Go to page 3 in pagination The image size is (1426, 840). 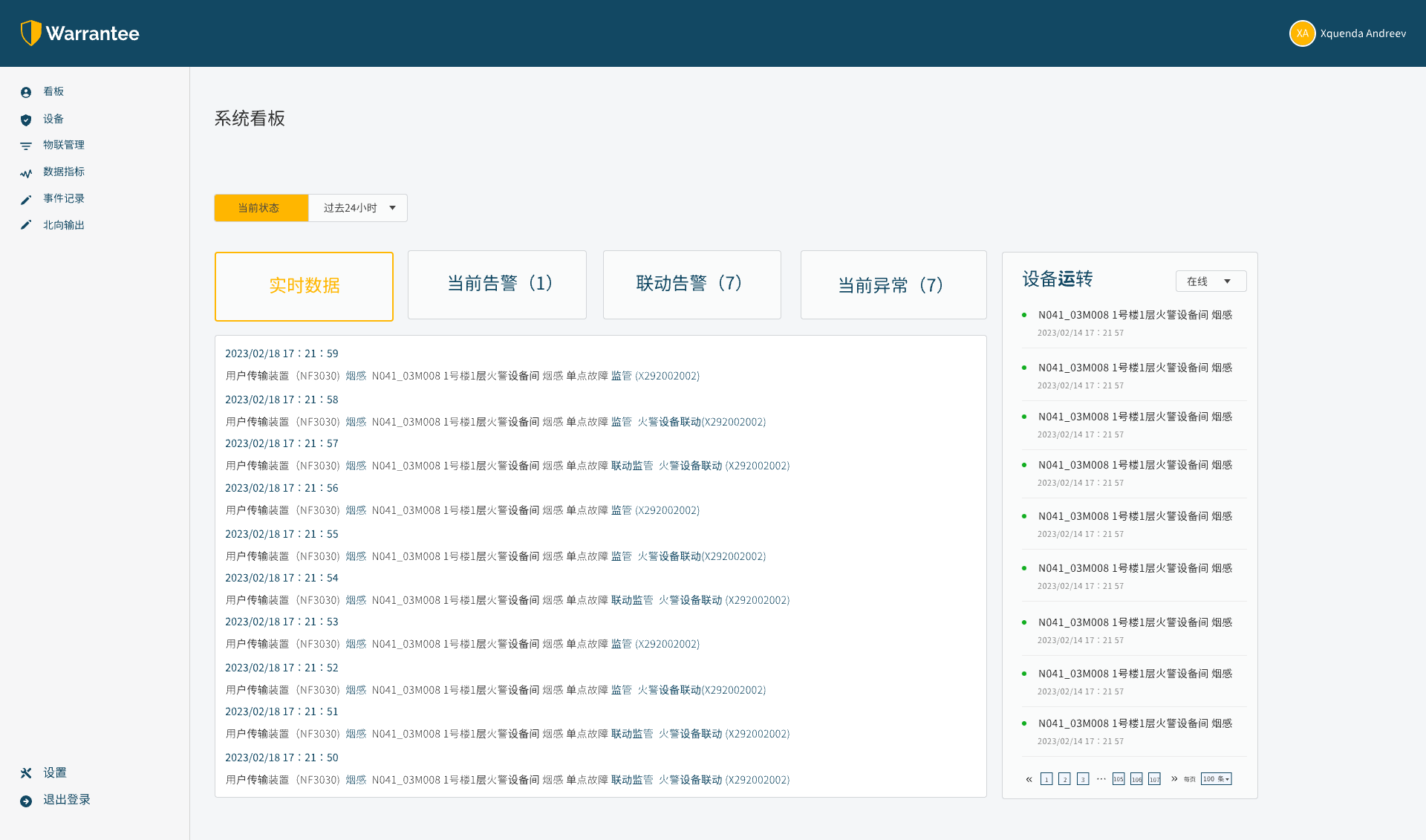(1083, 779)
